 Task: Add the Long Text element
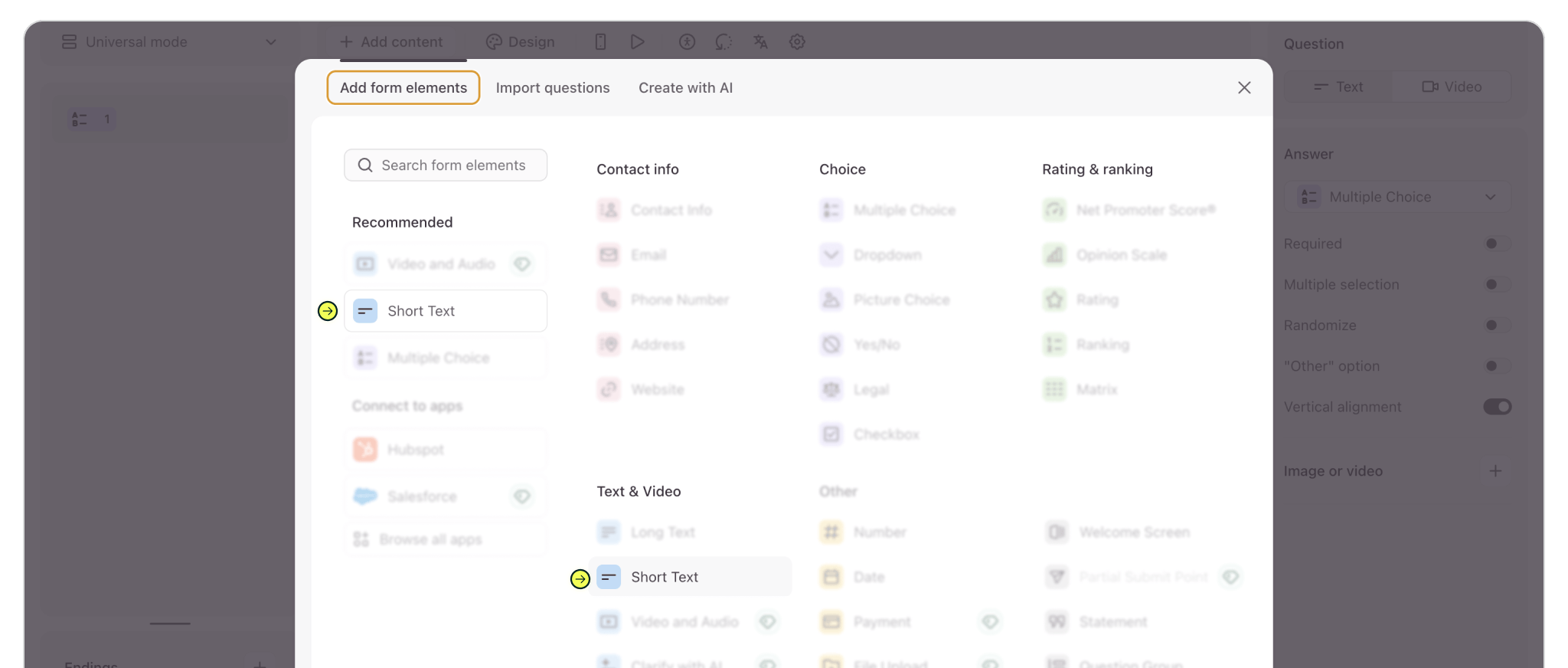pos(646,532)
